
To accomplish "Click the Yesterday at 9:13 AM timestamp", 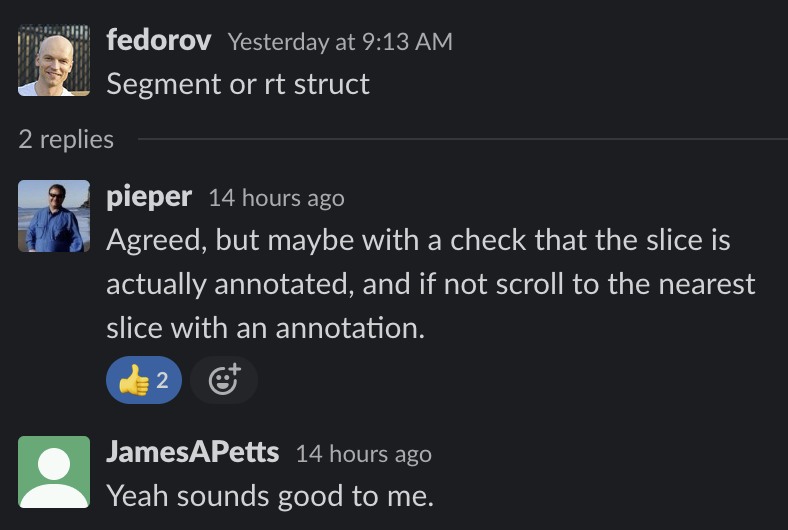I will coord(340,42).
